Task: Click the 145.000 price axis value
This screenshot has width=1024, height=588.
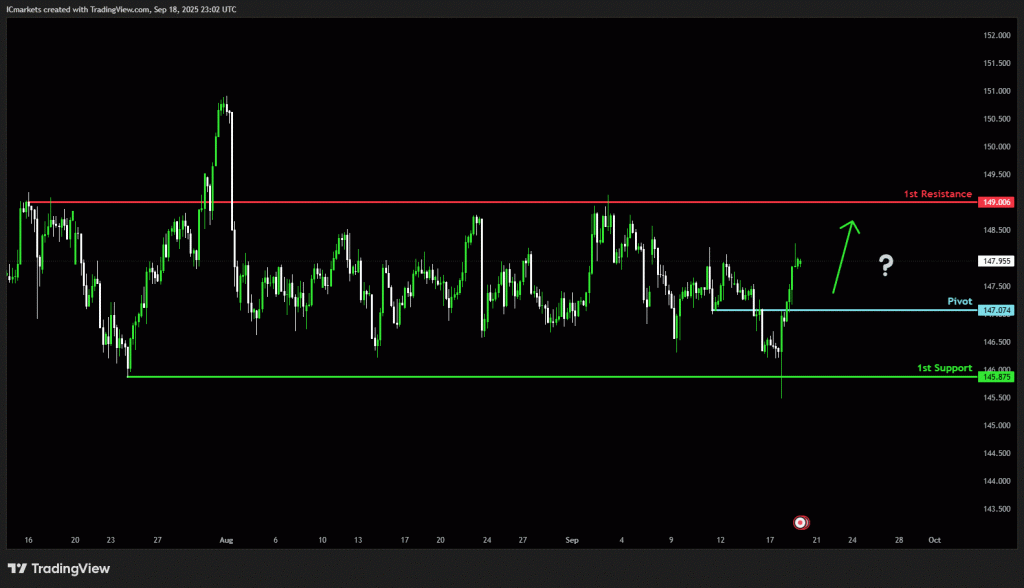Action: (x=997, y=425)
